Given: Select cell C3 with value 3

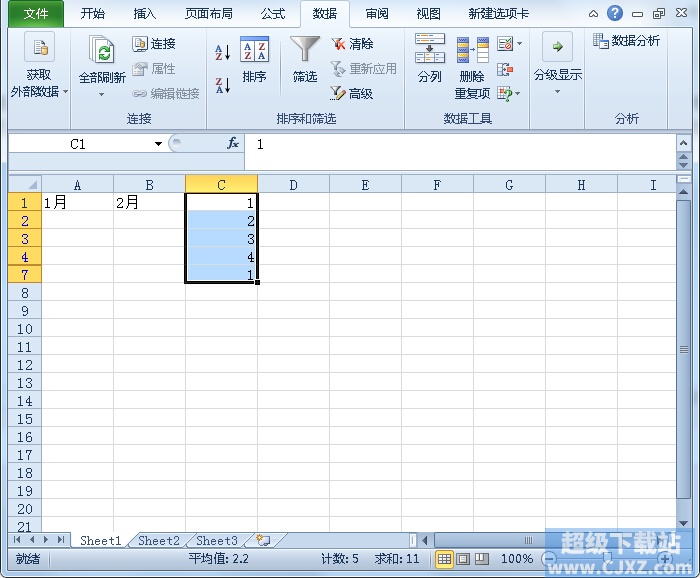Looking at the screenshot, I should click(x=221, y=239).
